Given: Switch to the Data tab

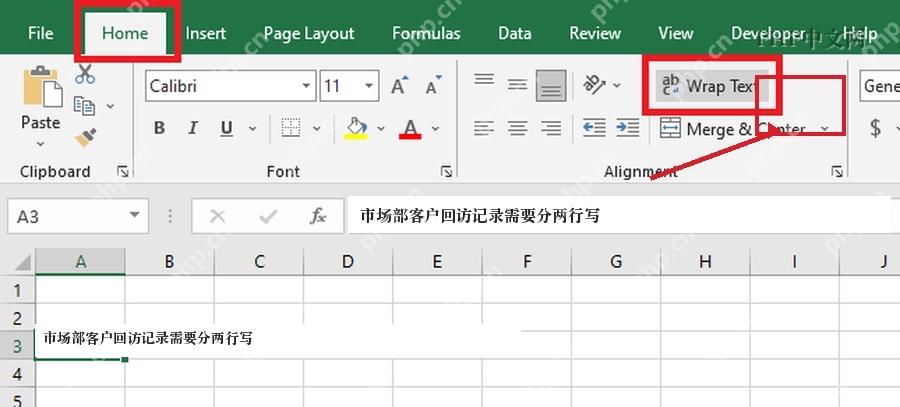Looking at the screenshot, I should [514, 33].
